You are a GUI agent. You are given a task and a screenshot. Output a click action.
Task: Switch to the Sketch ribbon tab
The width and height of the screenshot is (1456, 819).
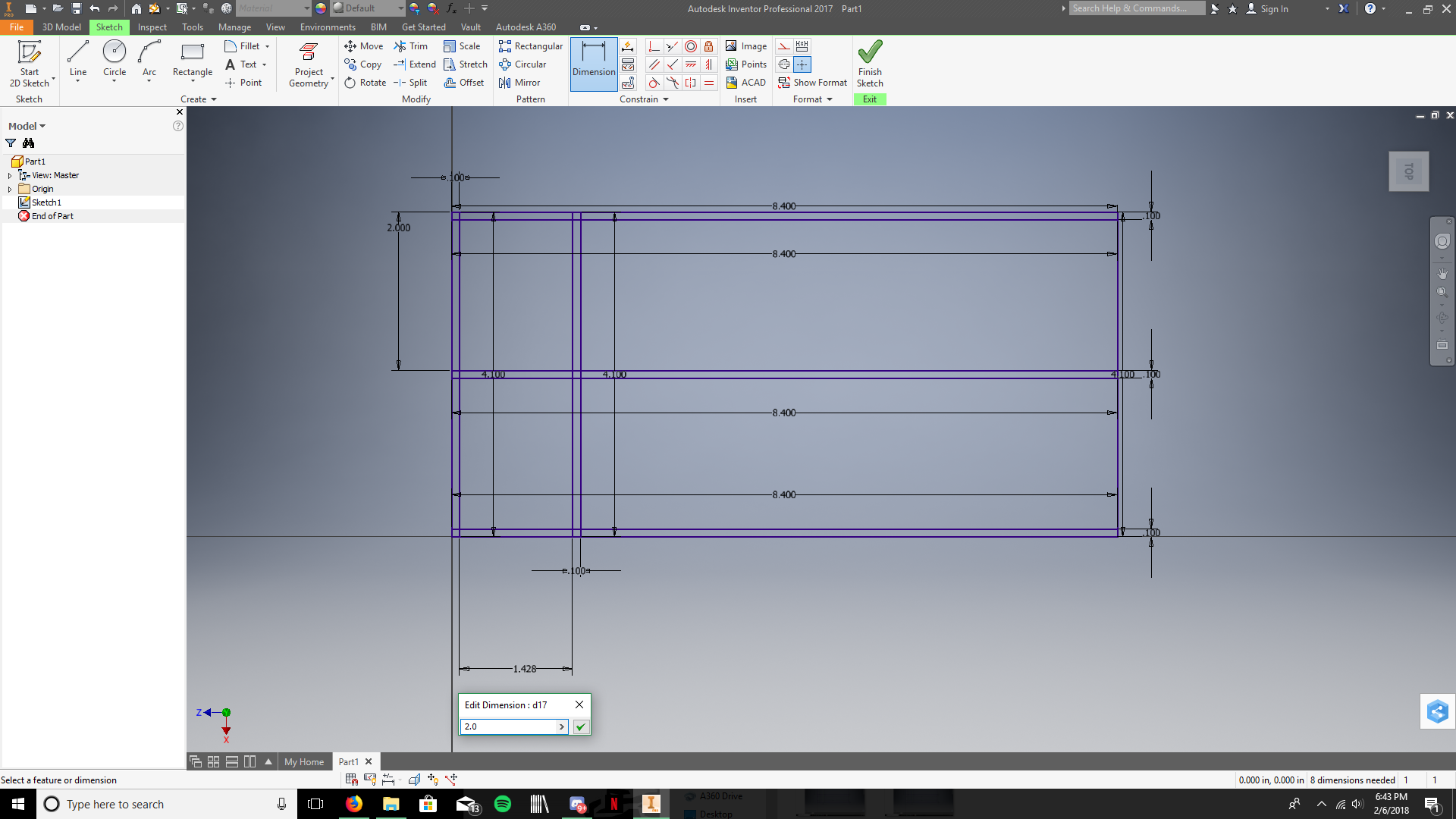pos(109,27)
